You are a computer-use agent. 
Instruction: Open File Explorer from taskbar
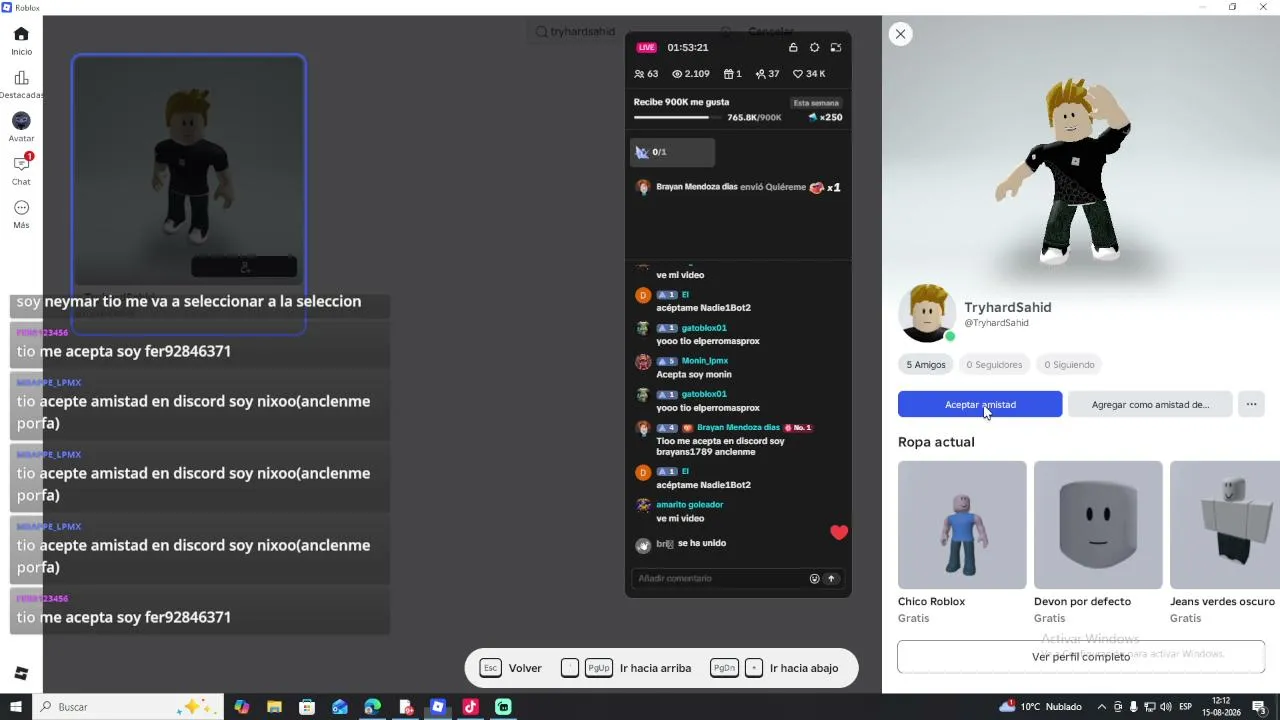tap(274, 707)
